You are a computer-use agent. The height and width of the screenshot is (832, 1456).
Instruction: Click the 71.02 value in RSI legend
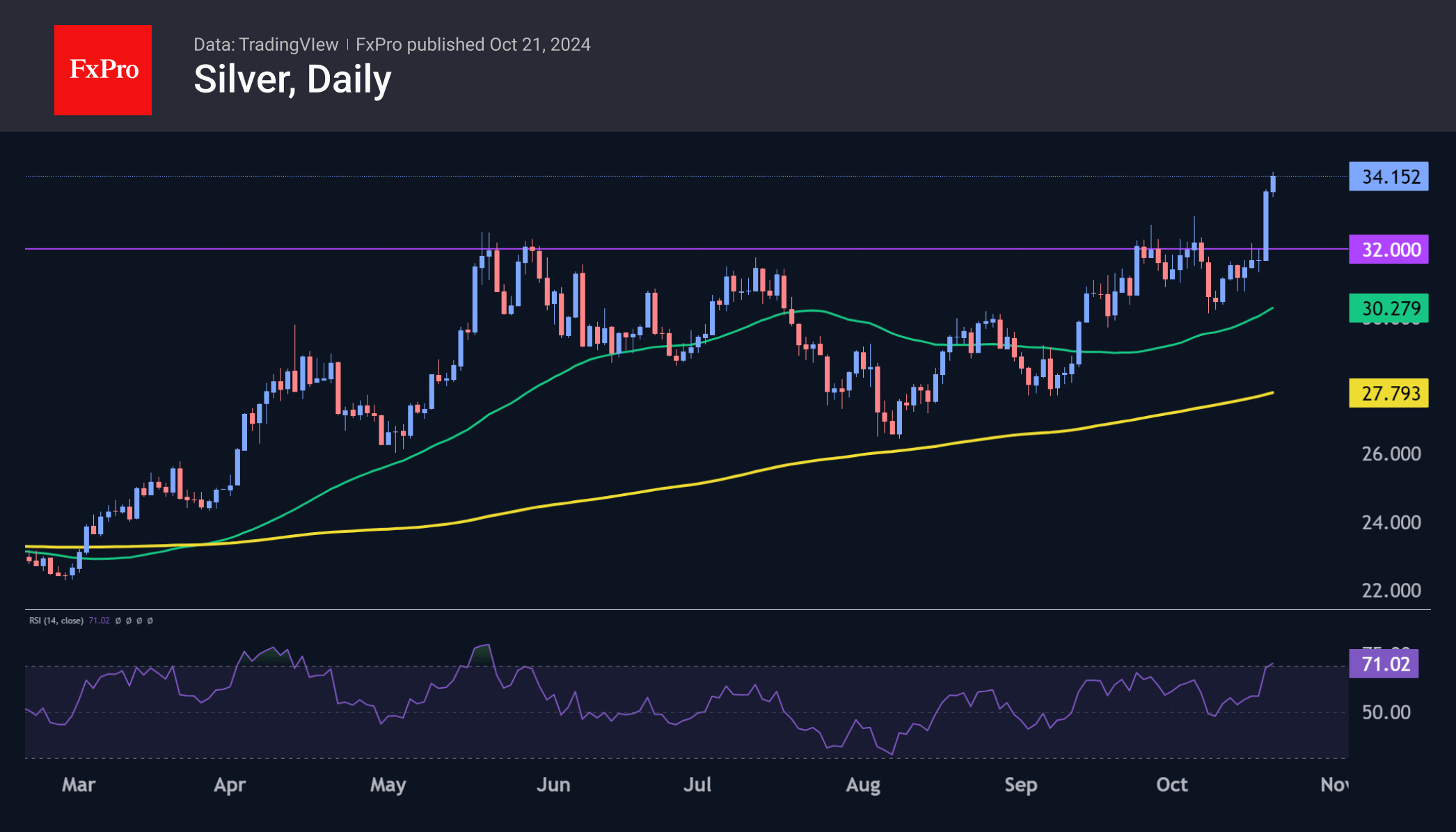pyautogui.click(x=99, y=621)
